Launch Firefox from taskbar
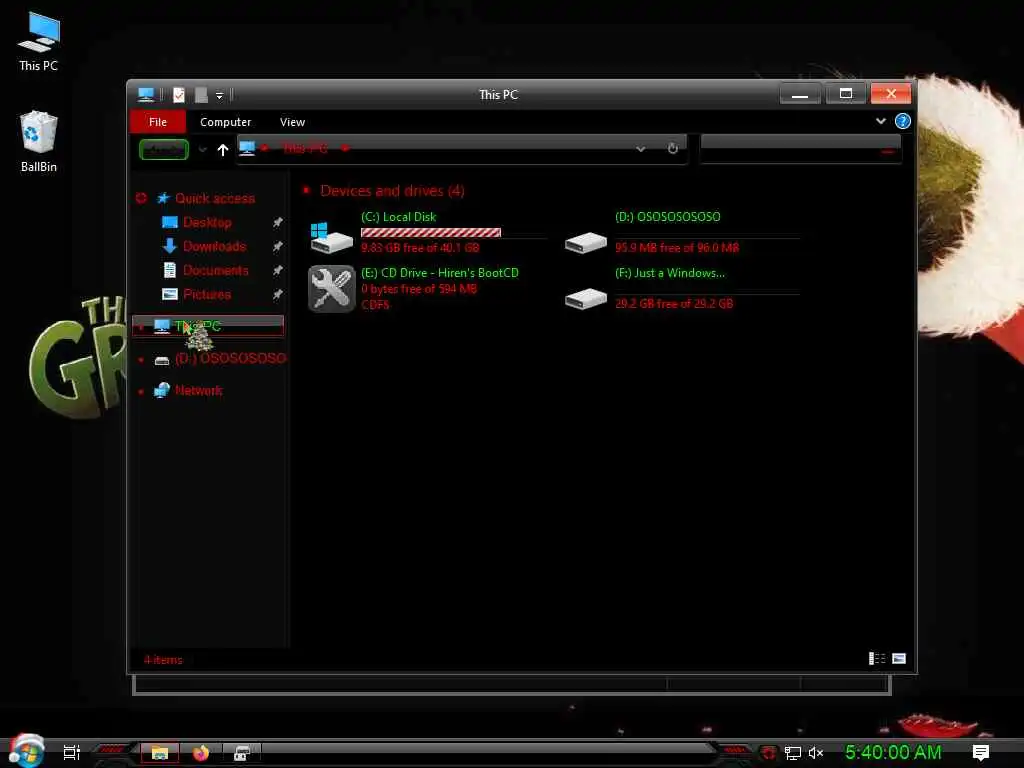This screenshot has height=768, width=1024. pos(200,753)
